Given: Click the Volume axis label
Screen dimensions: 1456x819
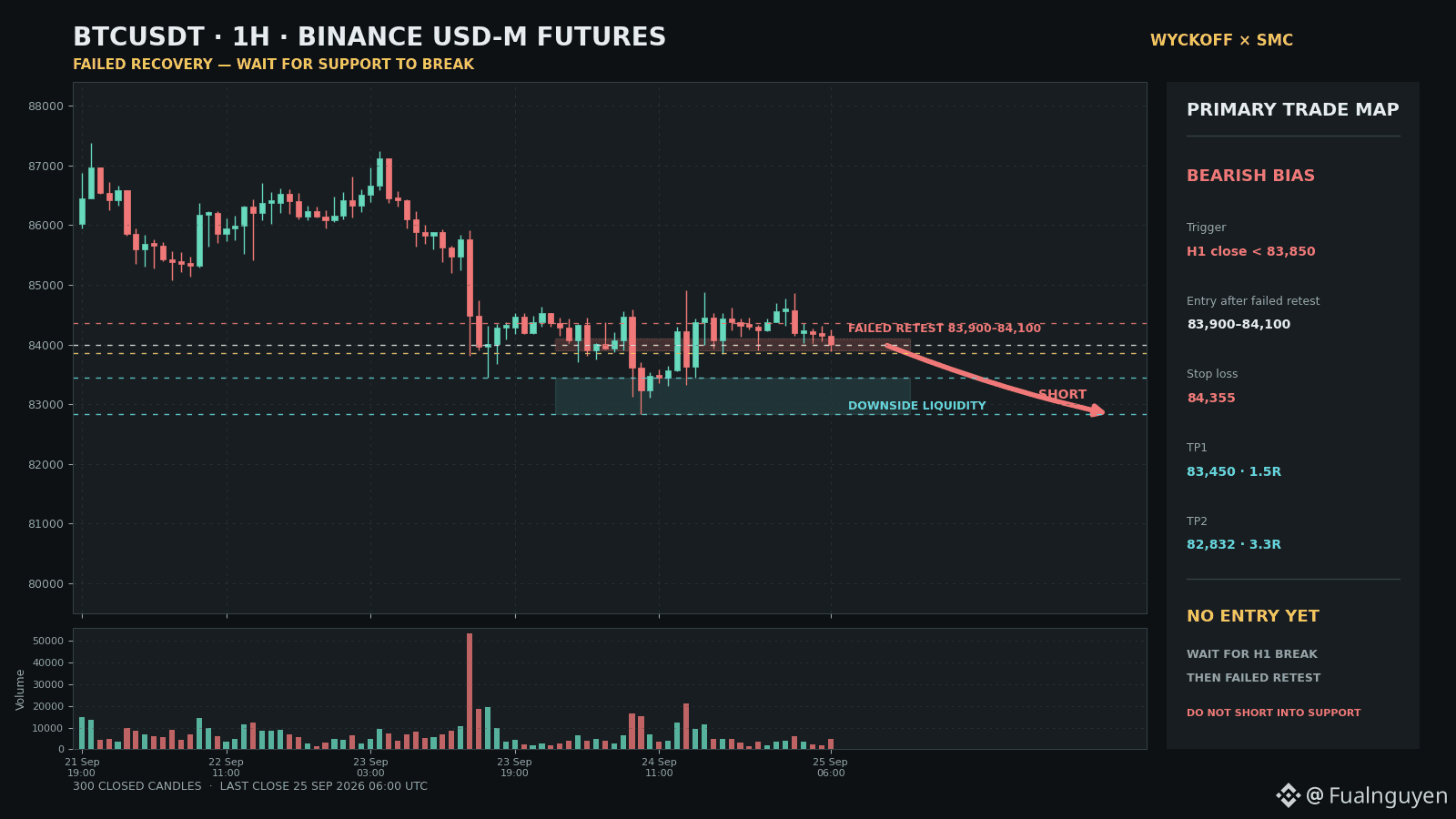Looking at the screenshot, I should [x=20, y=689].
